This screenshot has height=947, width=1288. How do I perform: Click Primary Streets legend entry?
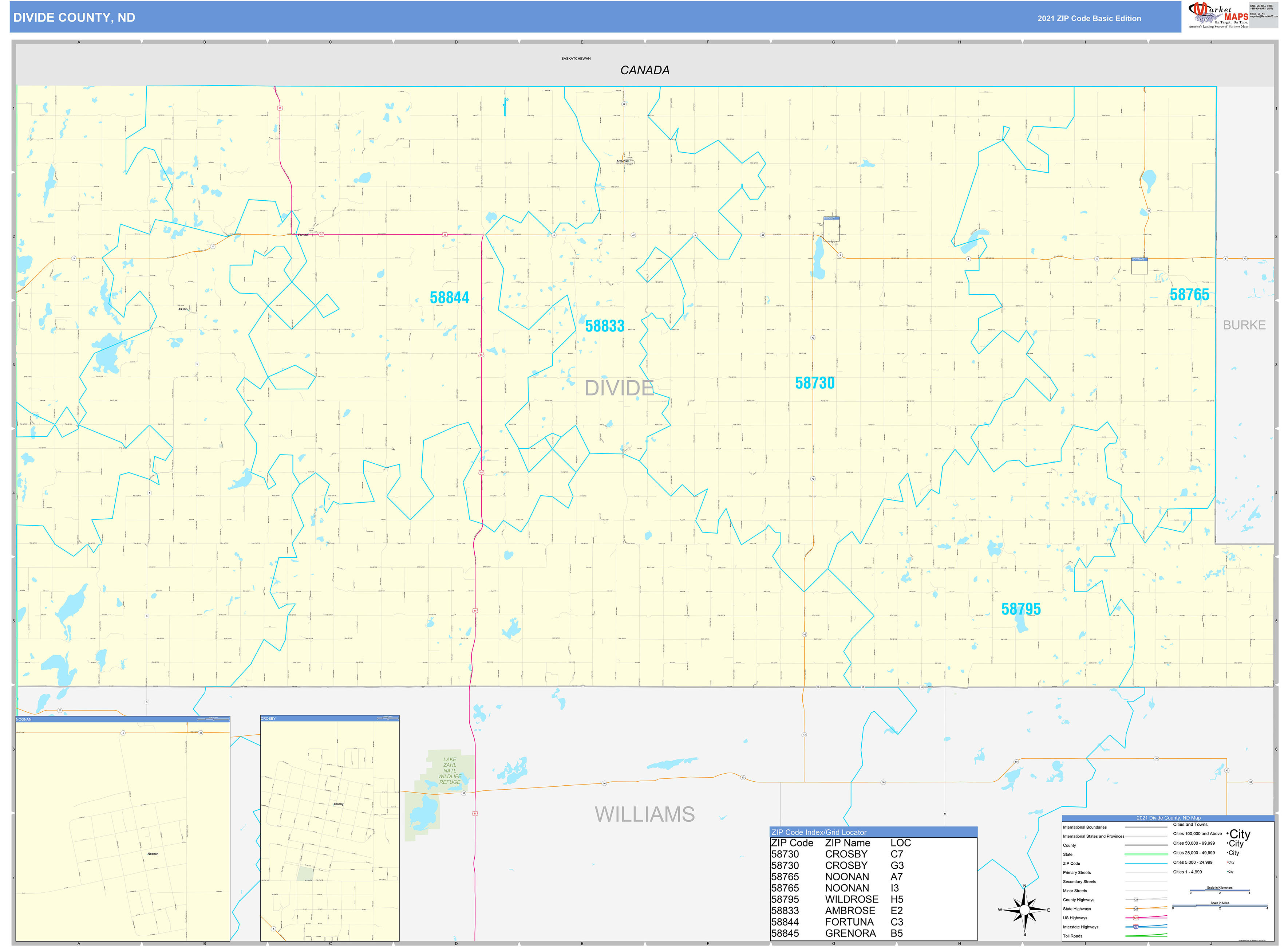[1076, 872]
